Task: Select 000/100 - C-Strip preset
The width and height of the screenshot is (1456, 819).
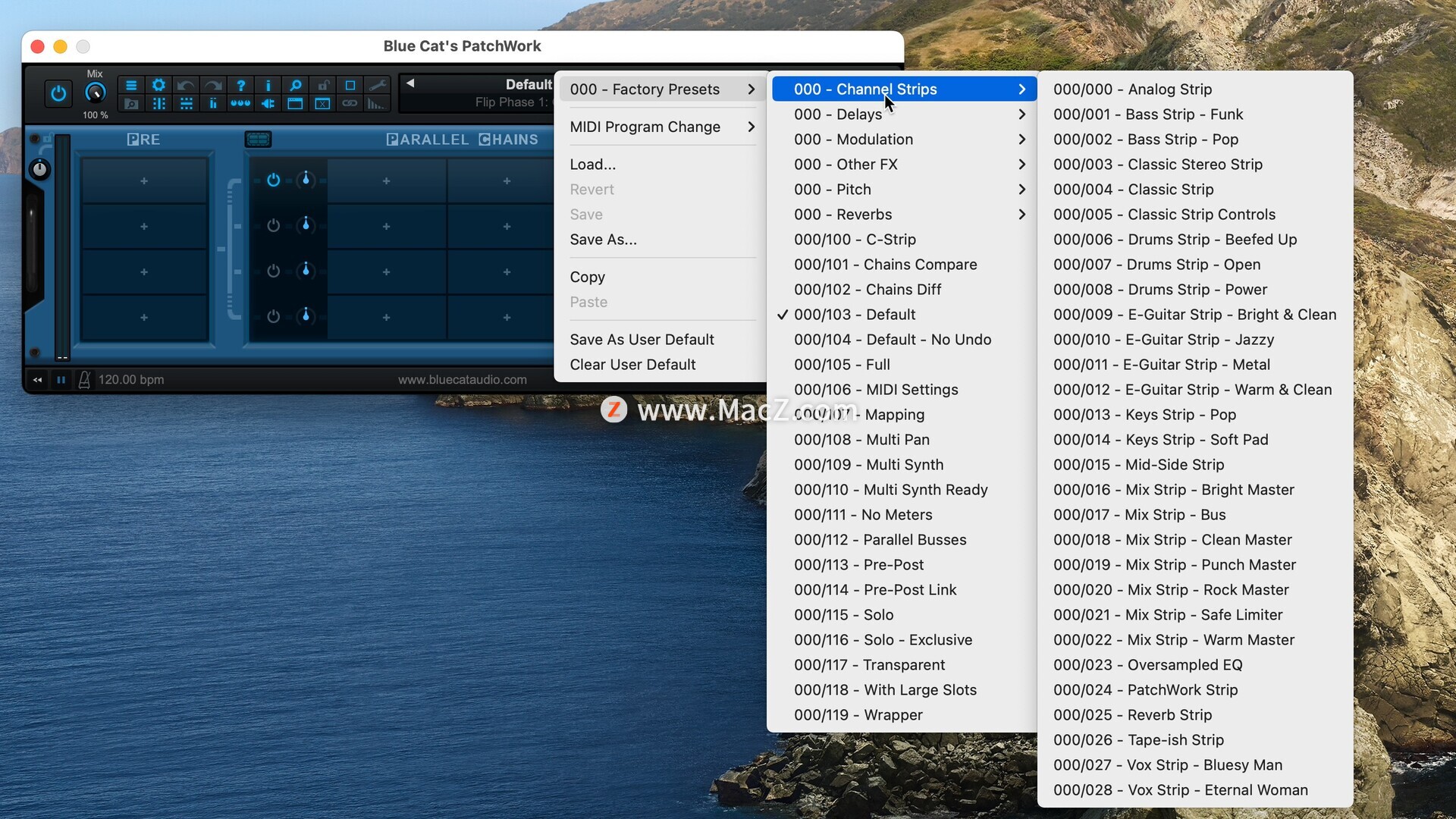Action: (x=904, y=239)
